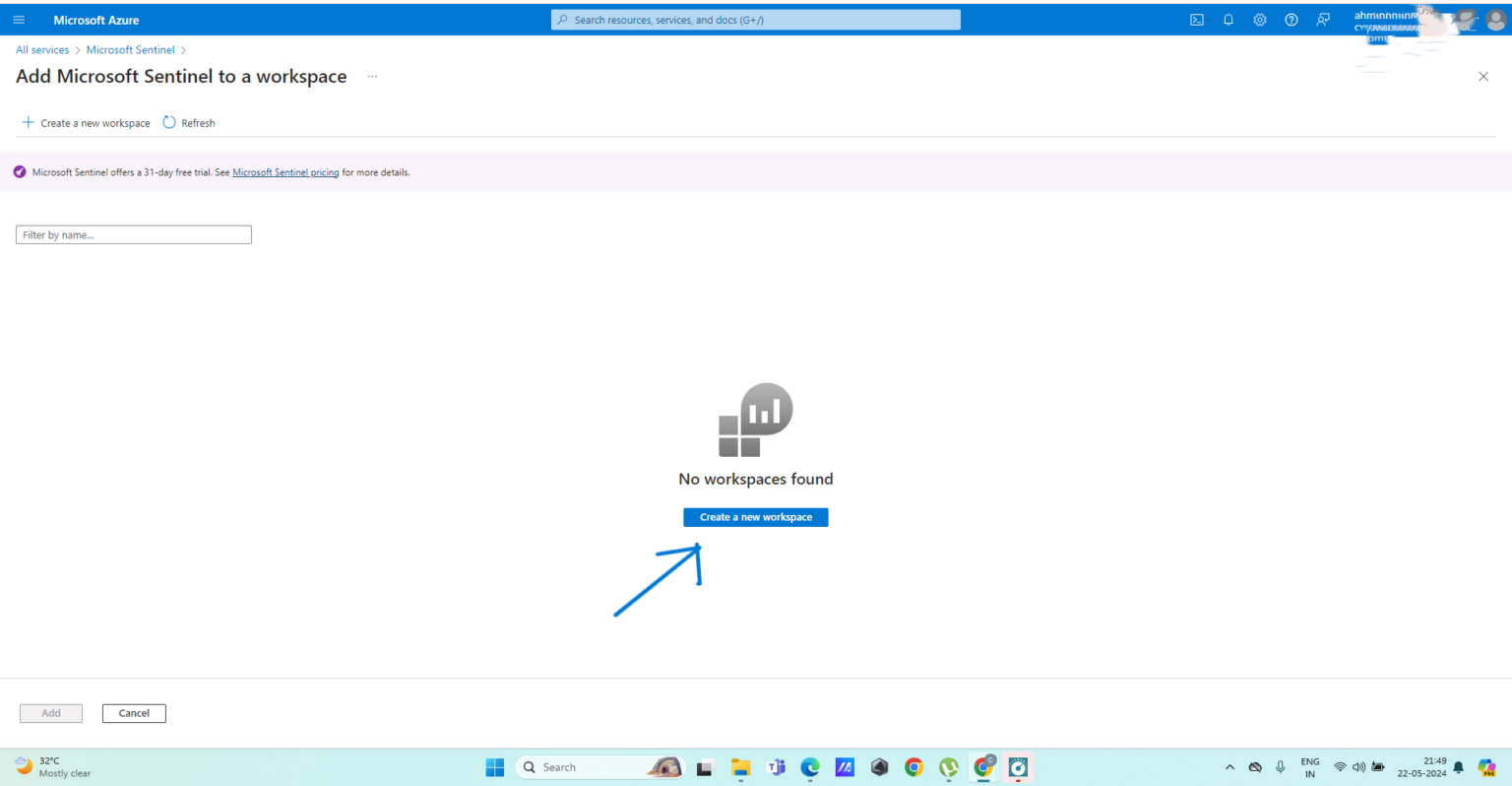1512x786 pixels.
Task: Click the user avatar at top right
Action: pyautogui.click(x=1495, y=20)
